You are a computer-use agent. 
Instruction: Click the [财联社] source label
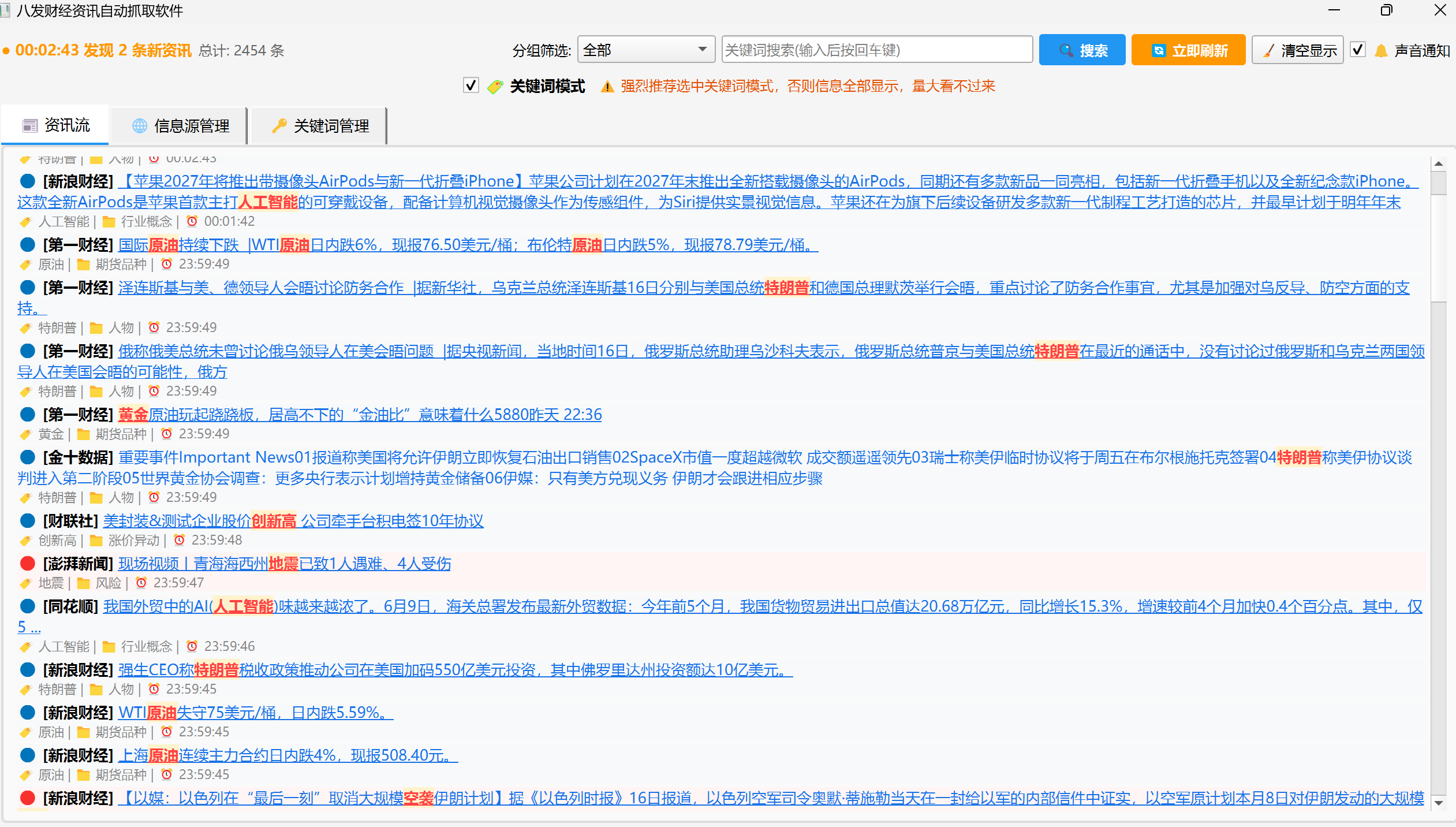(70, 521)
